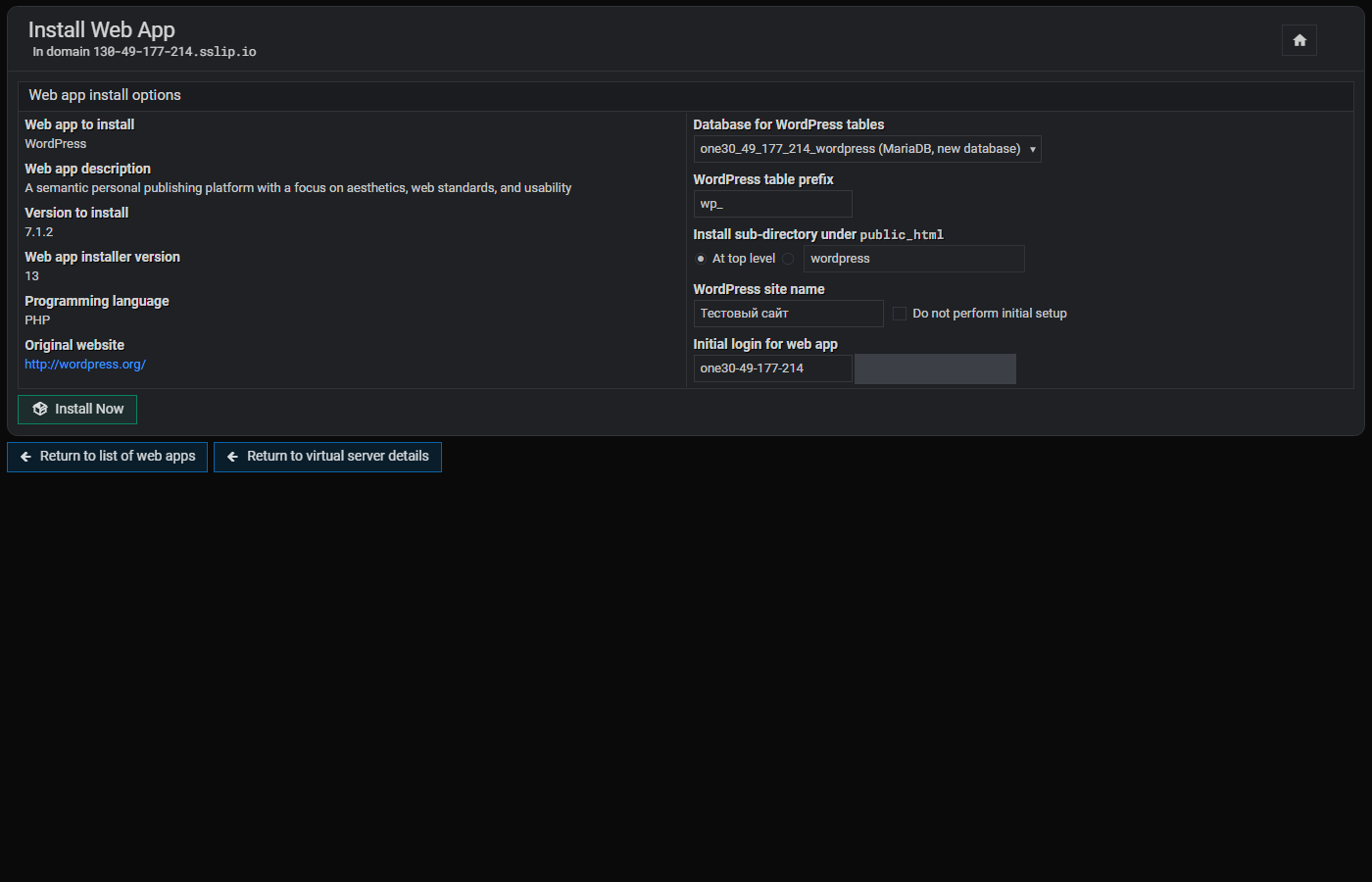Viewport: 1372px width, 882px height.
Task: Click the back arrow beside virtual server details
Action: point(233,457)
